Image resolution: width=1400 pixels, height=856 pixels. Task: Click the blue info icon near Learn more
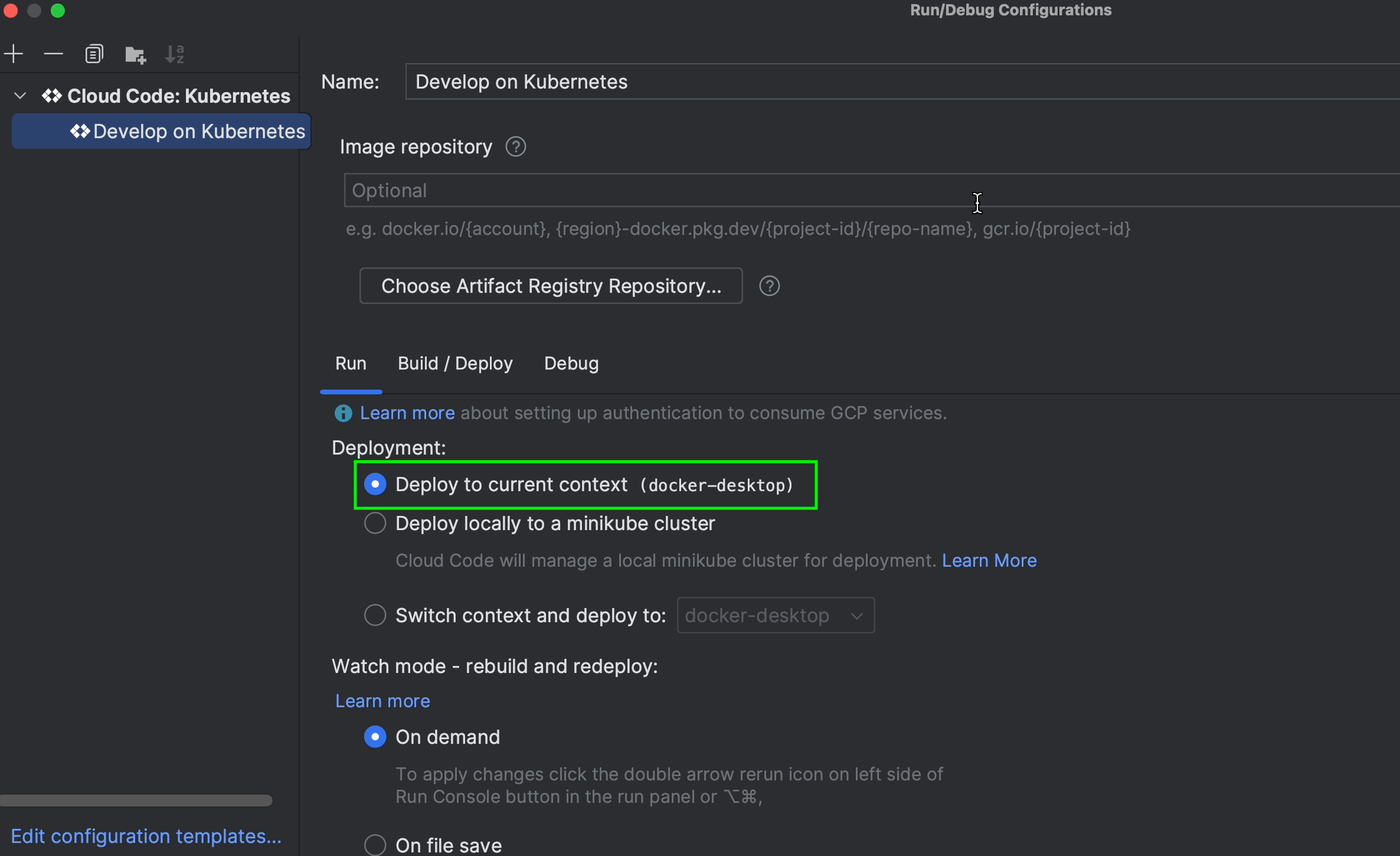point(343,413)
